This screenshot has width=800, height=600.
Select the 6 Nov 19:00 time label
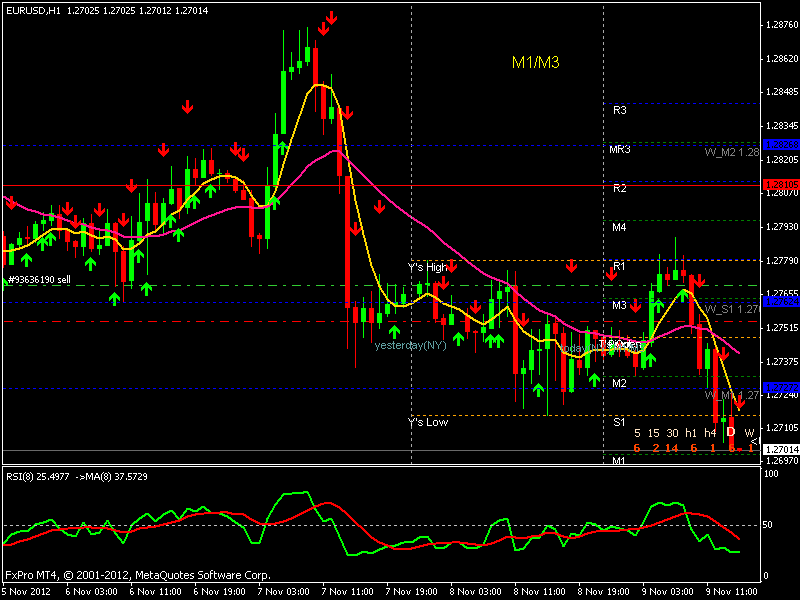219,592
